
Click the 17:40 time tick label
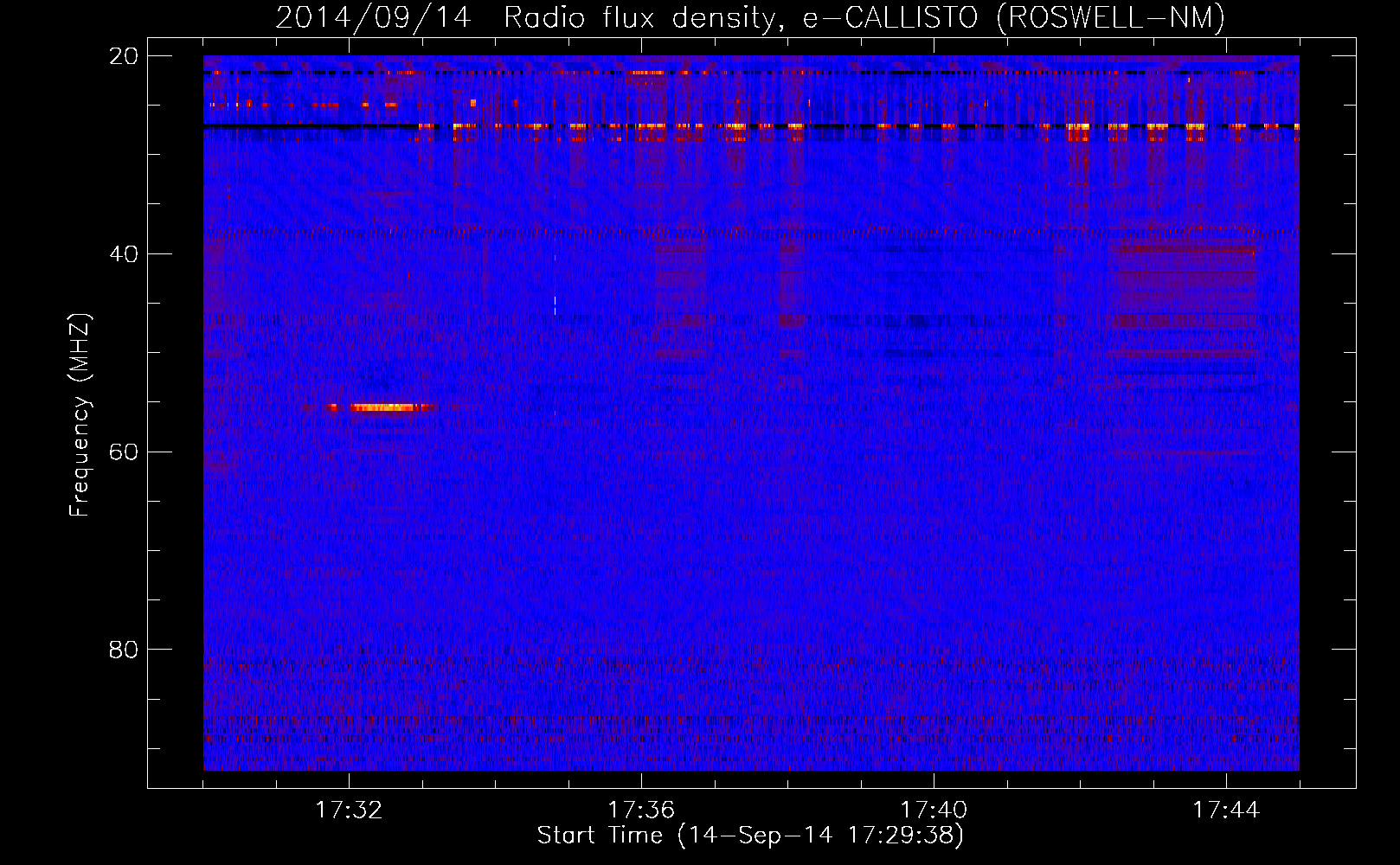[934, 810]
